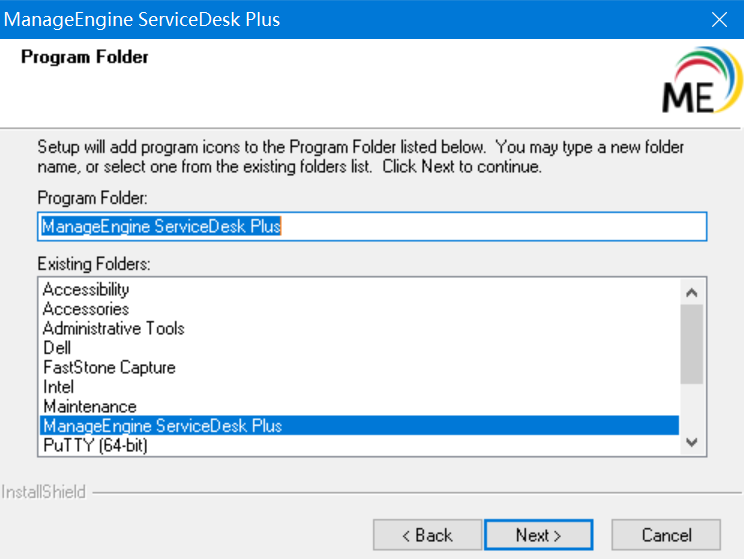744x559 pixels.
Task: Select the Intel folder entry
Action: [x=58, y=387]
